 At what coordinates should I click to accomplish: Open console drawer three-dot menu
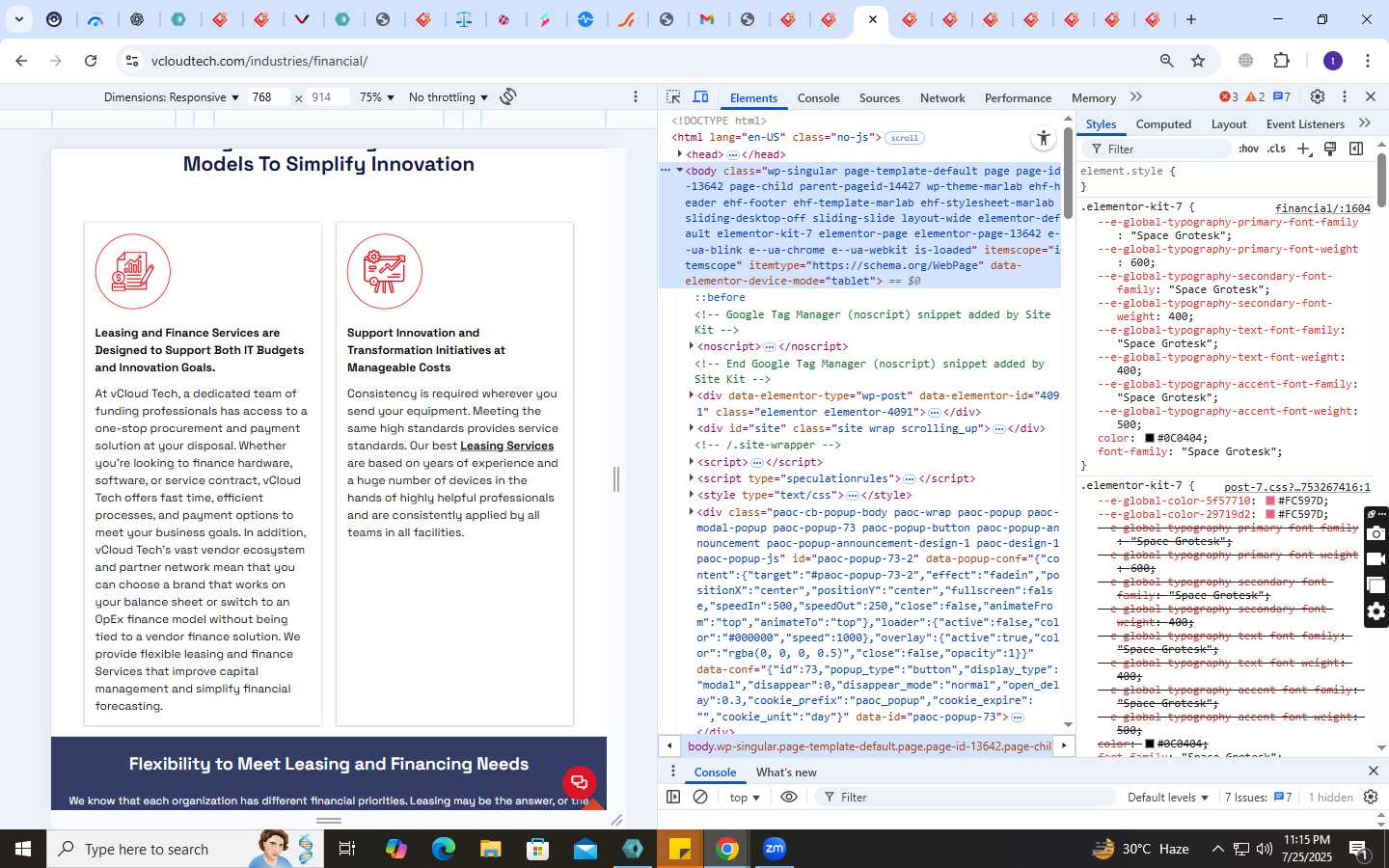pyautogui.click(x=673, y=771)
